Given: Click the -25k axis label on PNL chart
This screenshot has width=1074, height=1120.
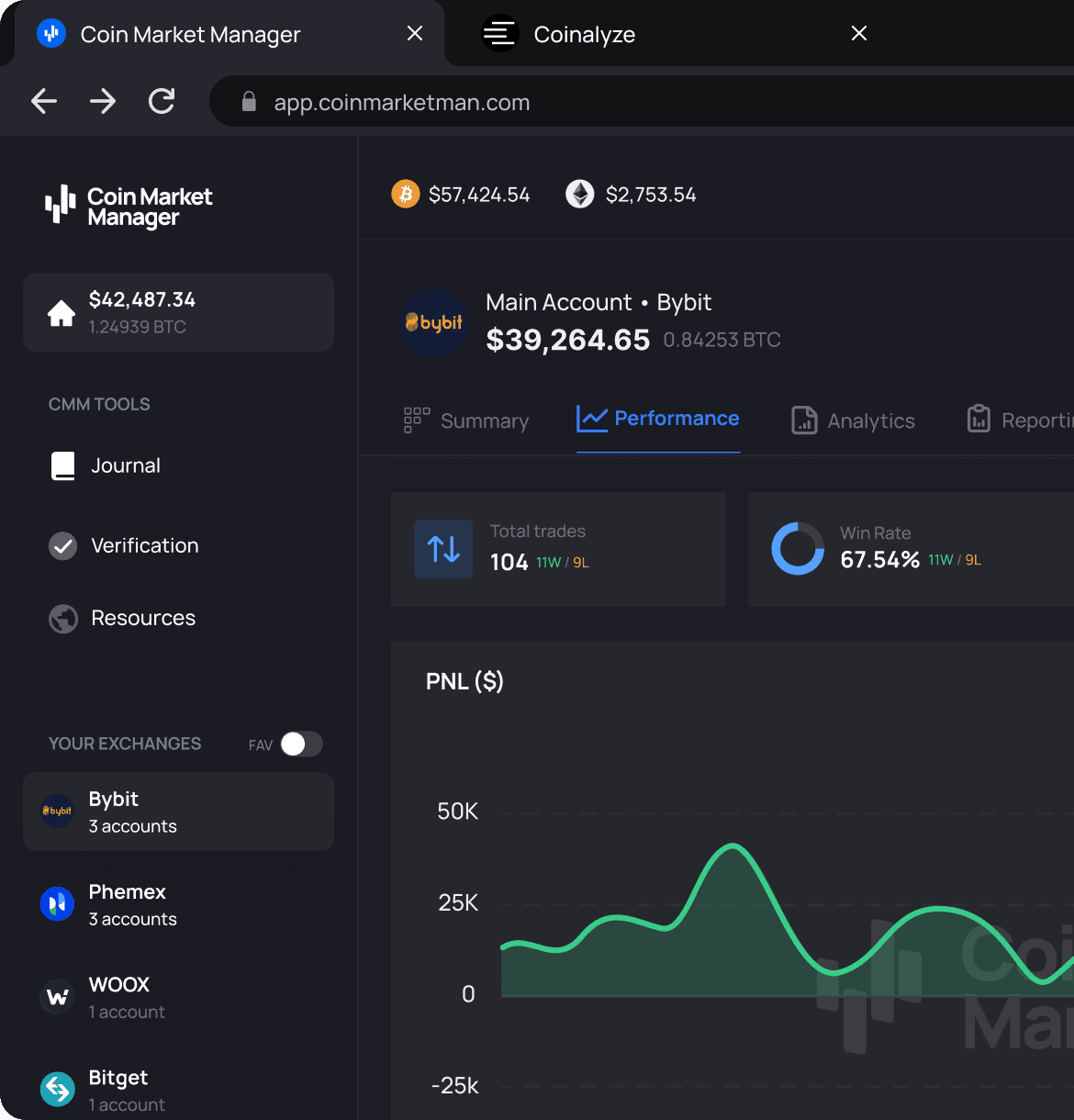Looking at the screenshot, I should tap(455, 1086).
